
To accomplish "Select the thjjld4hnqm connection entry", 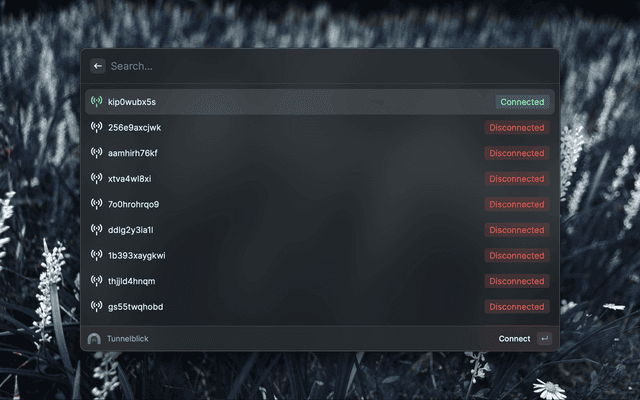I will 320,281.
